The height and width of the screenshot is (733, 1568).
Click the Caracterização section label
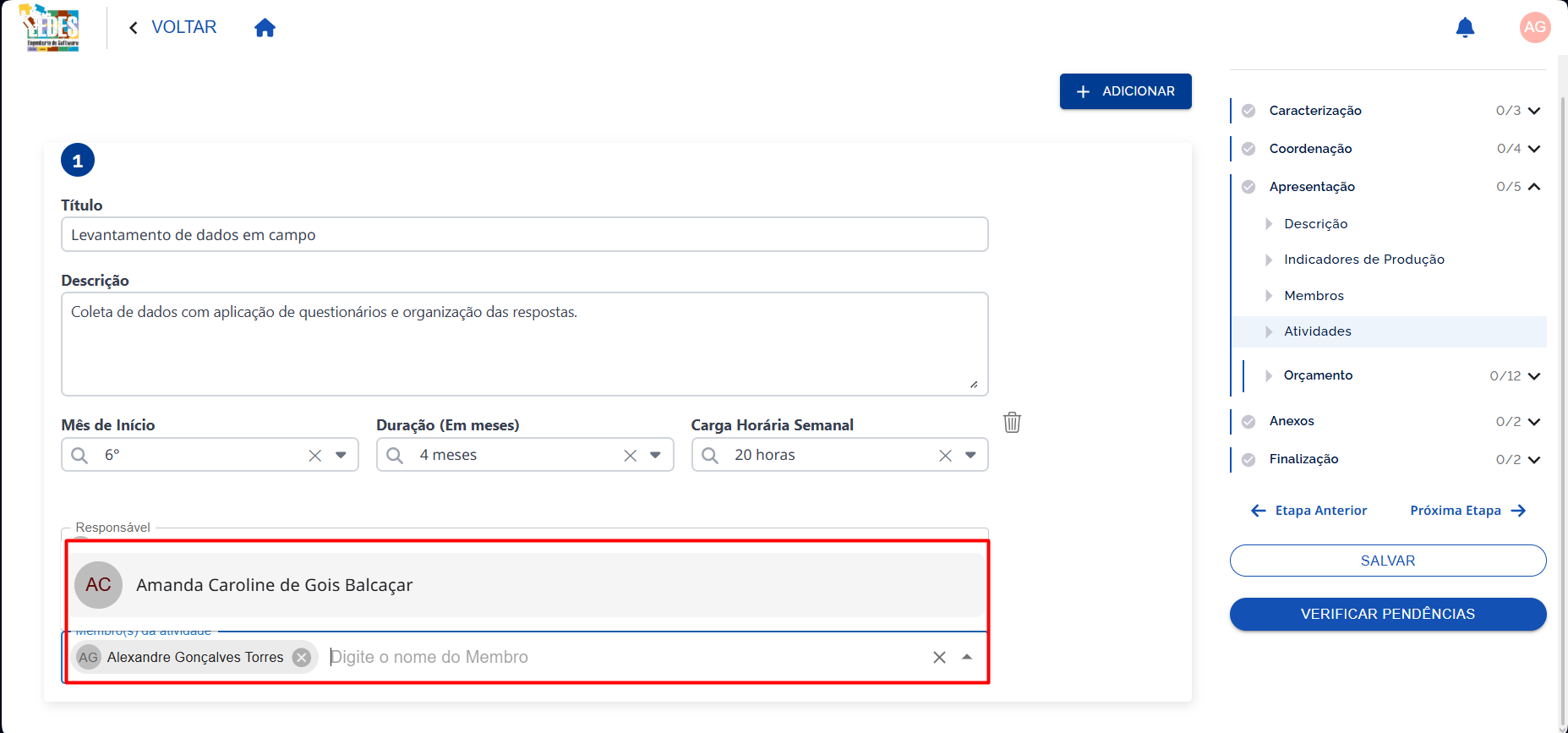point(1315,111)
